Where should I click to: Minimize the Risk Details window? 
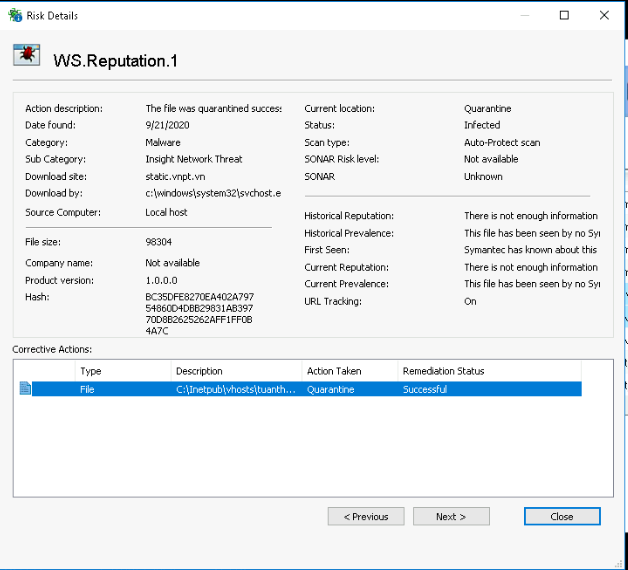coord(525,15)
